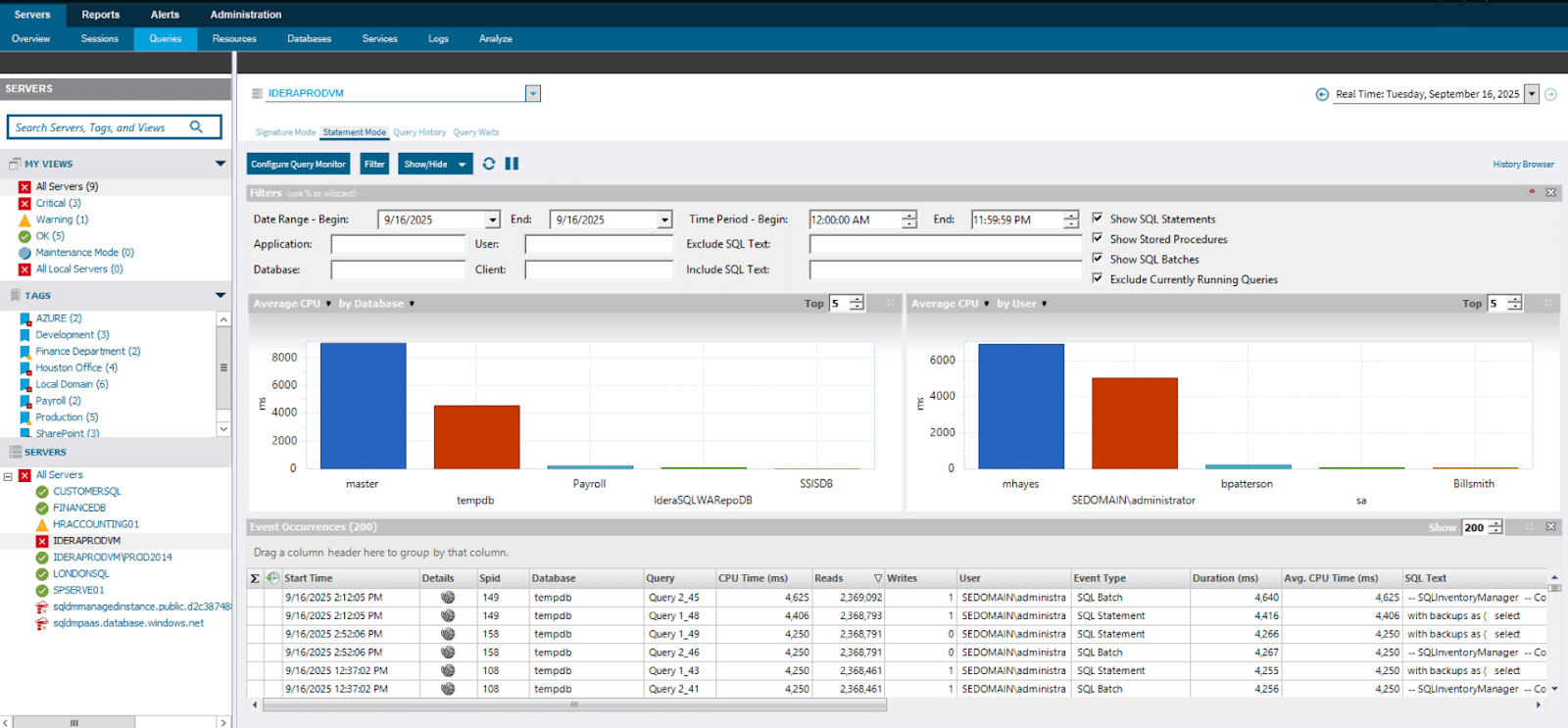Click Configure Query Monitor button
This screenshot has height=728, width=1568.
pos(298,165)
